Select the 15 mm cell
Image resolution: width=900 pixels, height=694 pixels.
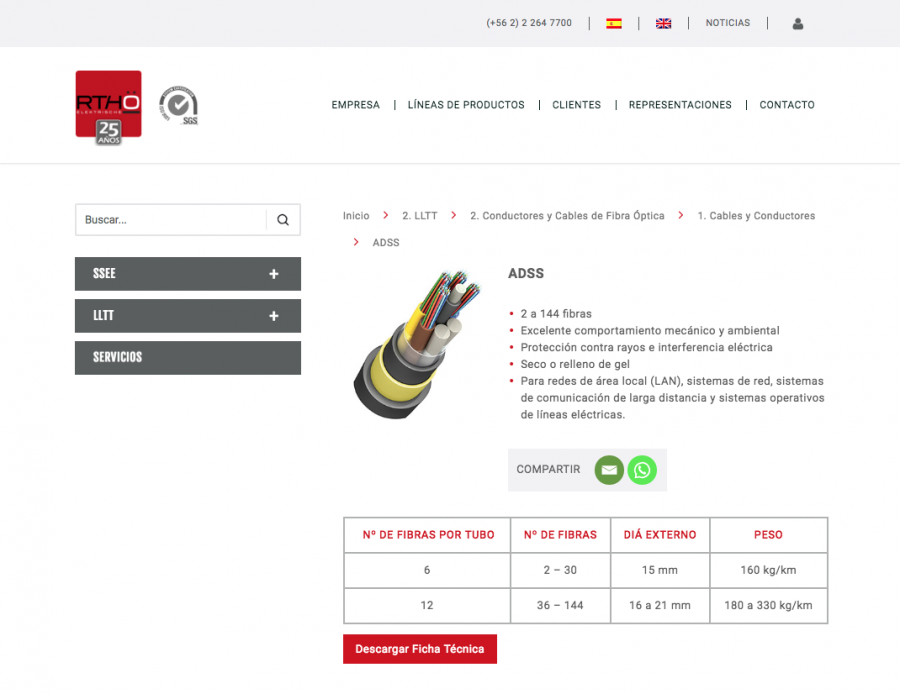tap(660, 571)
